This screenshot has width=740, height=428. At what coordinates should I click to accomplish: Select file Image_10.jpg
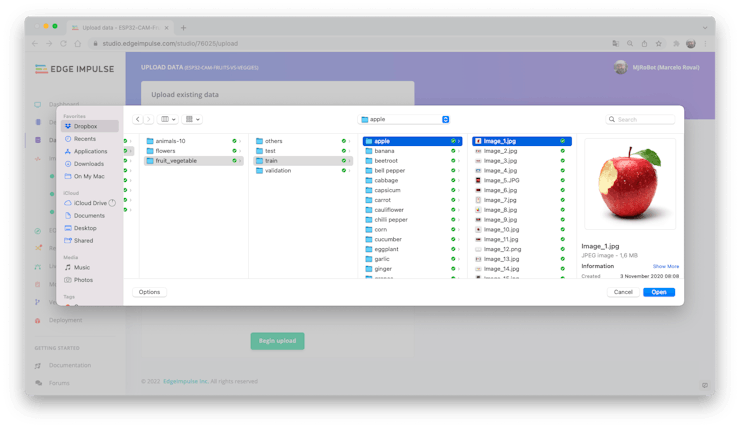click(x=522, y=230)
